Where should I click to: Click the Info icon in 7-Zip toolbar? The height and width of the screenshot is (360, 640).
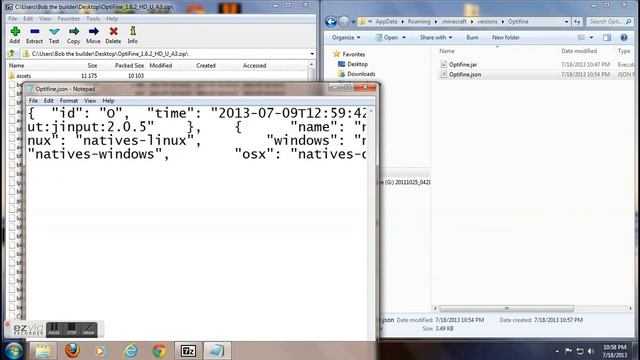[133, 31]
